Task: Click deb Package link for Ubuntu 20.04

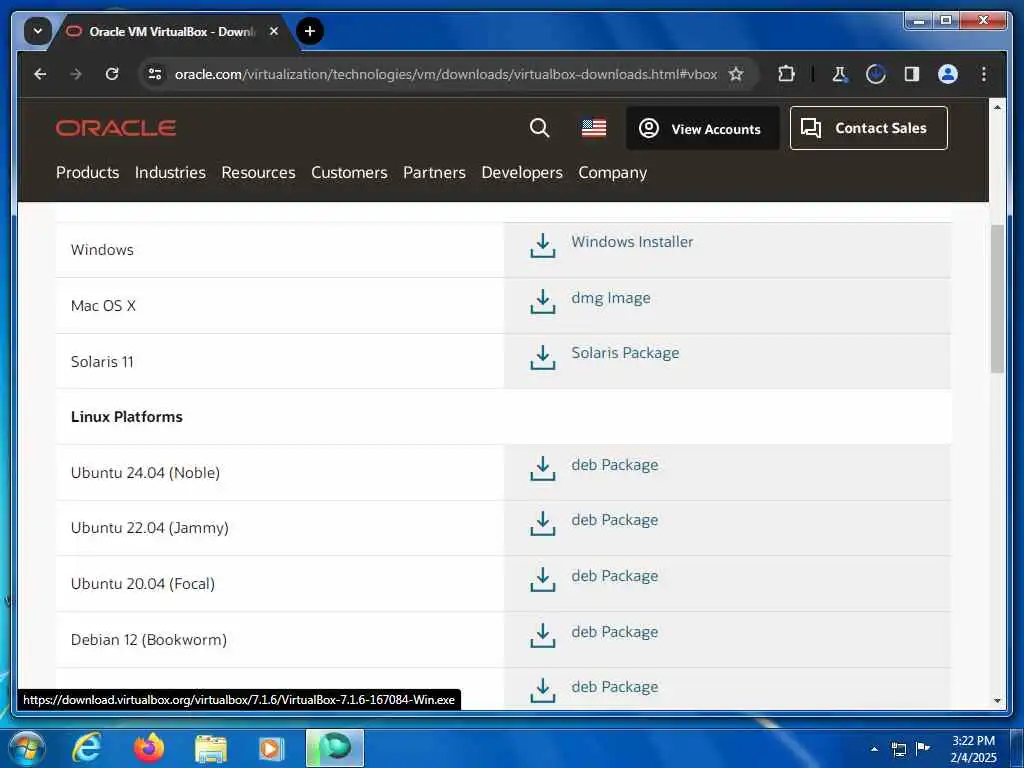Action: click(615, 576)
